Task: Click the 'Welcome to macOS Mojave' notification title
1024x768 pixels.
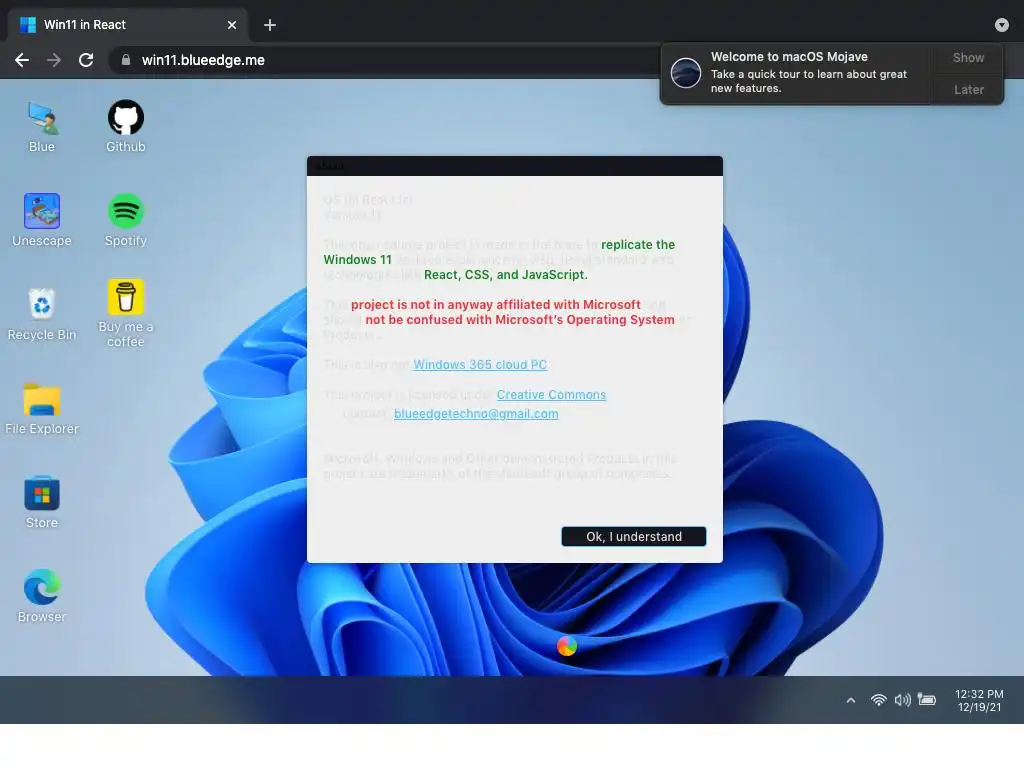Action: pyautogui.click(x=789, y=57)
